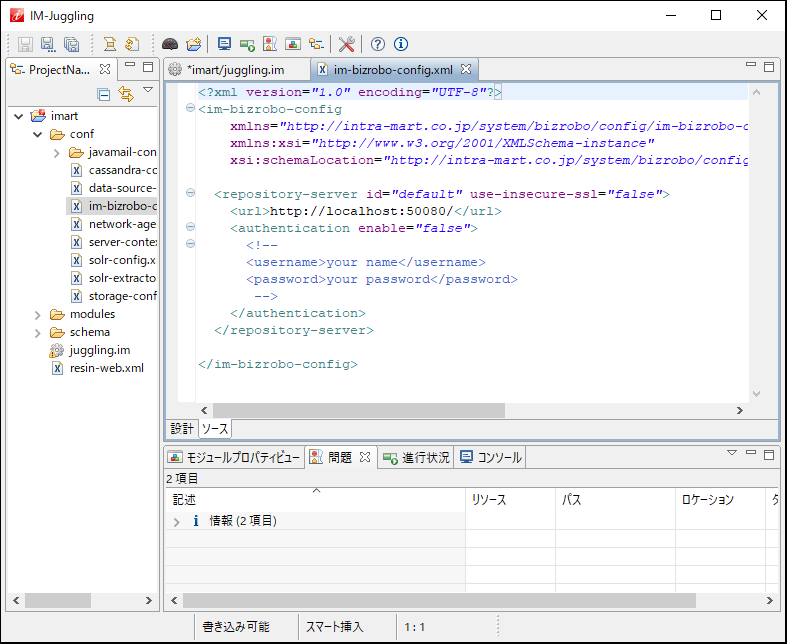Collapse the authentication element fold marker
787x644 pixels.
tap(190, 228)
